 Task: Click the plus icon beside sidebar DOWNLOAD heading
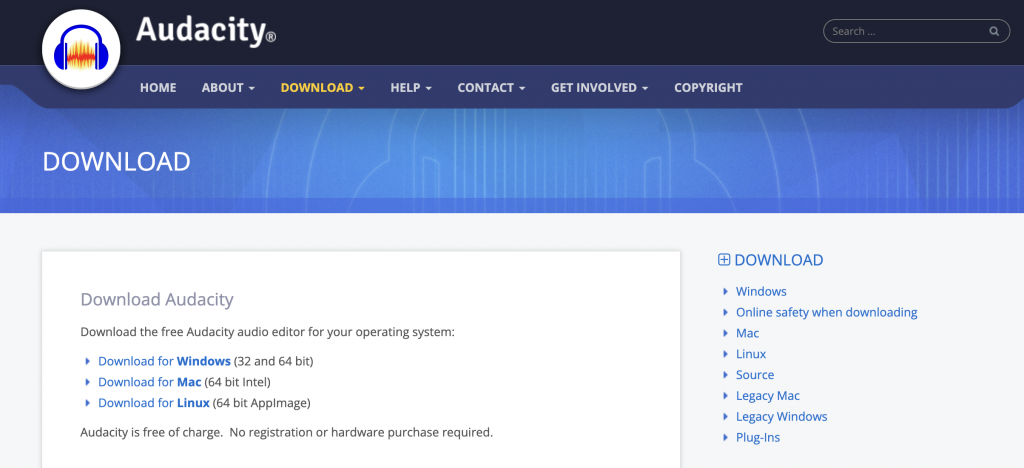tap(724, 260)
